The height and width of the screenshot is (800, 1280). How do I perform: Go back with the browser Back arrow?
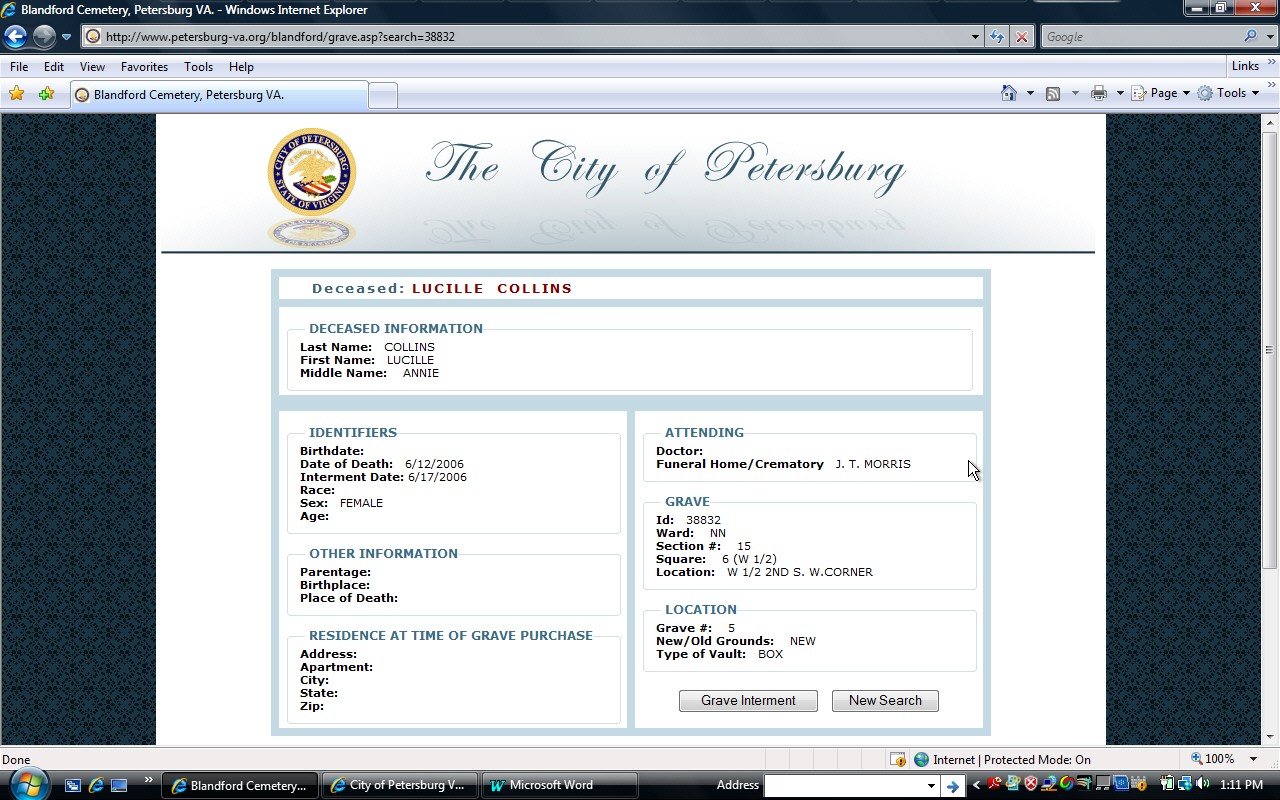(x=15, y=37)
